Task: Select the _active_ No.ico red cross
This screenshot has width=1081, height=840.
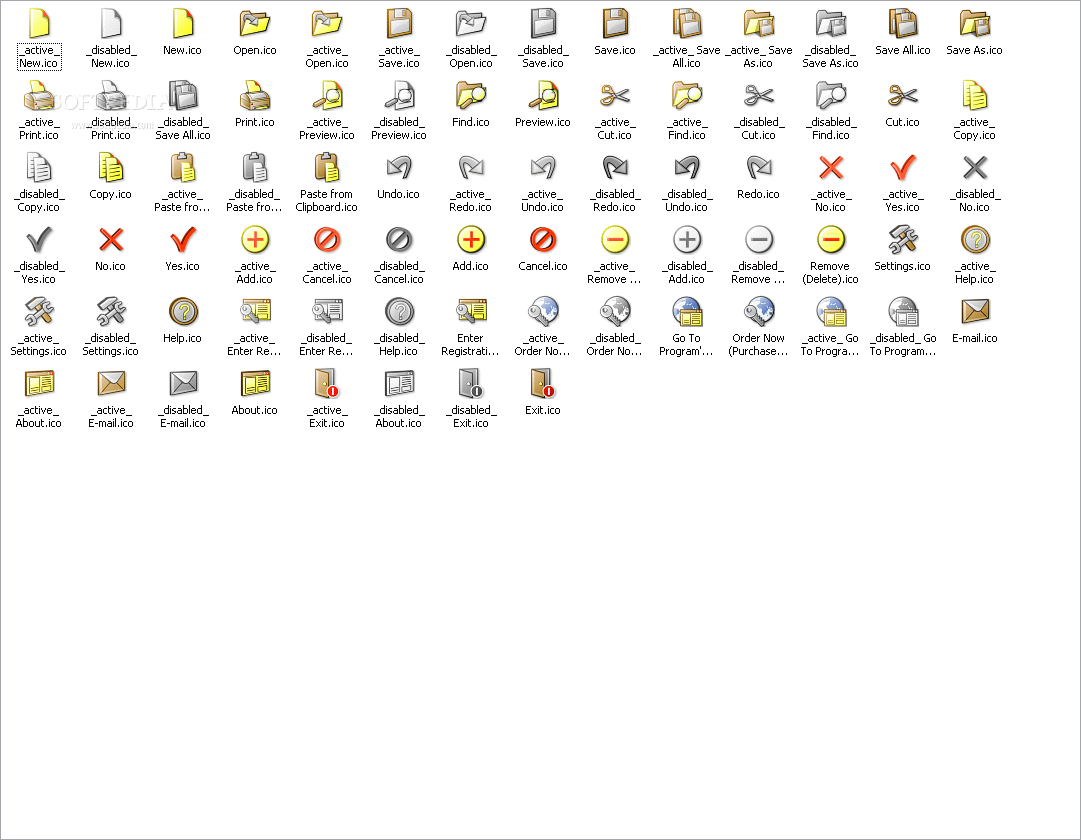Action: pyautogui.click(x=831, y=168)
